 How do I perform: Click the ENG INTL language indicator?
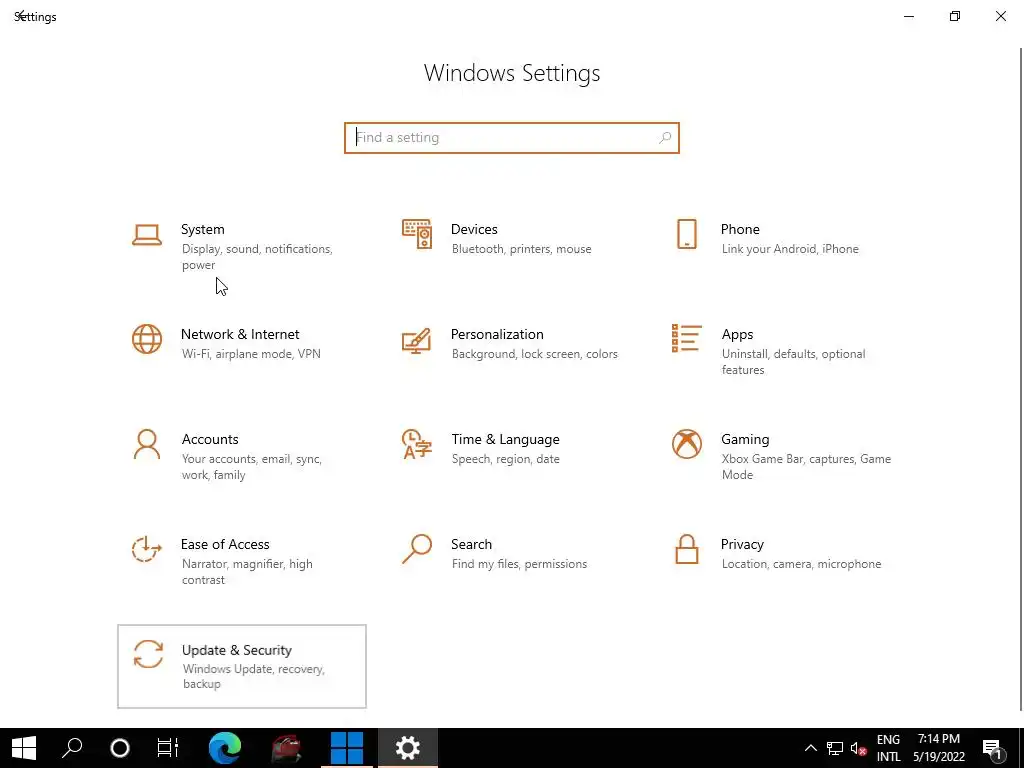pos(888,748)
